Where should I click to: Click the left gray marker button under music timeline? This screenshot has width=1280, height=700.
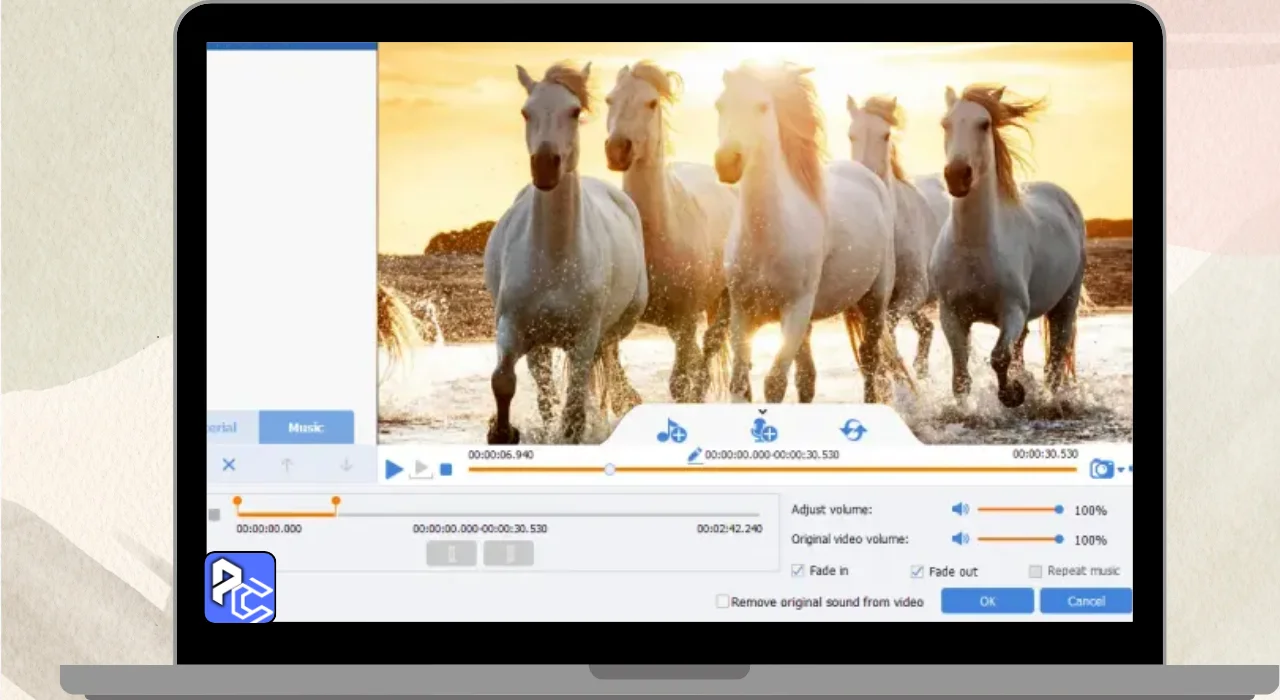click(x=451, y=554)
